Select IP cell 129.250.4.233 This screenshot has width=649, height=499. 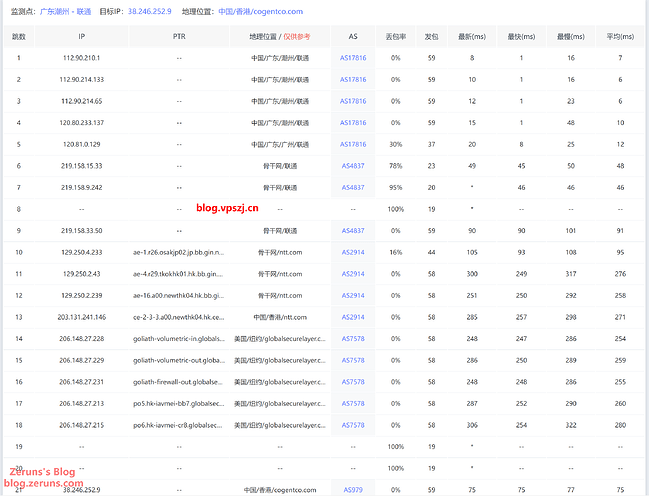[x=82, y=252]
